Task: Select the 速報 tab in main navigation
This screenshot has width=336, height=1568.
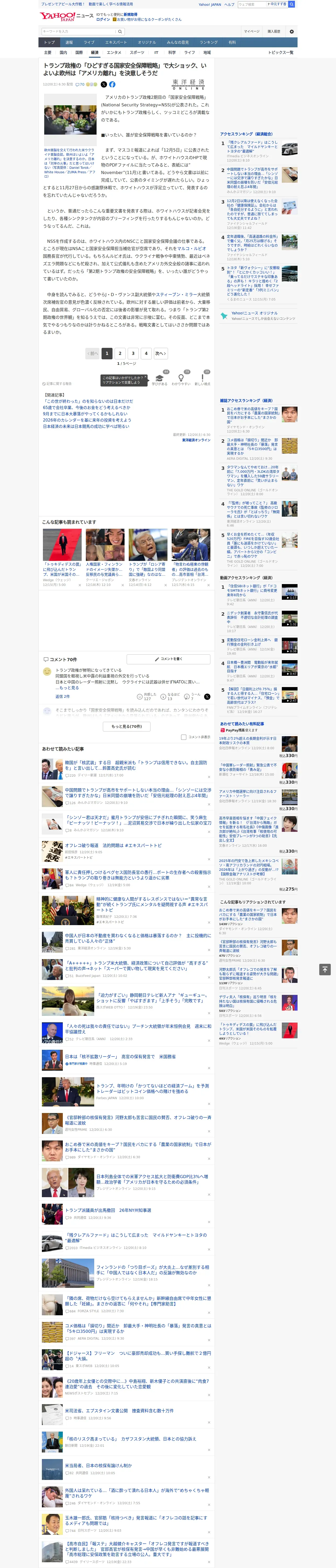Action: [69, 43]
